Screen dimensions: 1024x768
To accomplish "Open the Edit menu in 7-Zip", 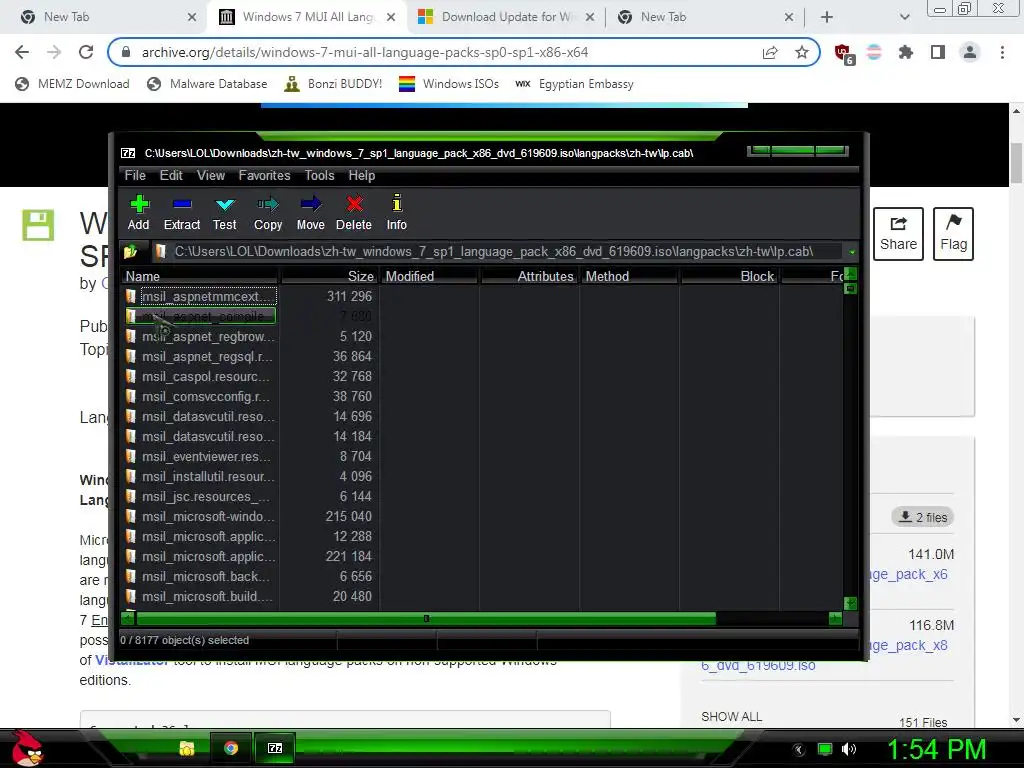I will click(171, 176).
